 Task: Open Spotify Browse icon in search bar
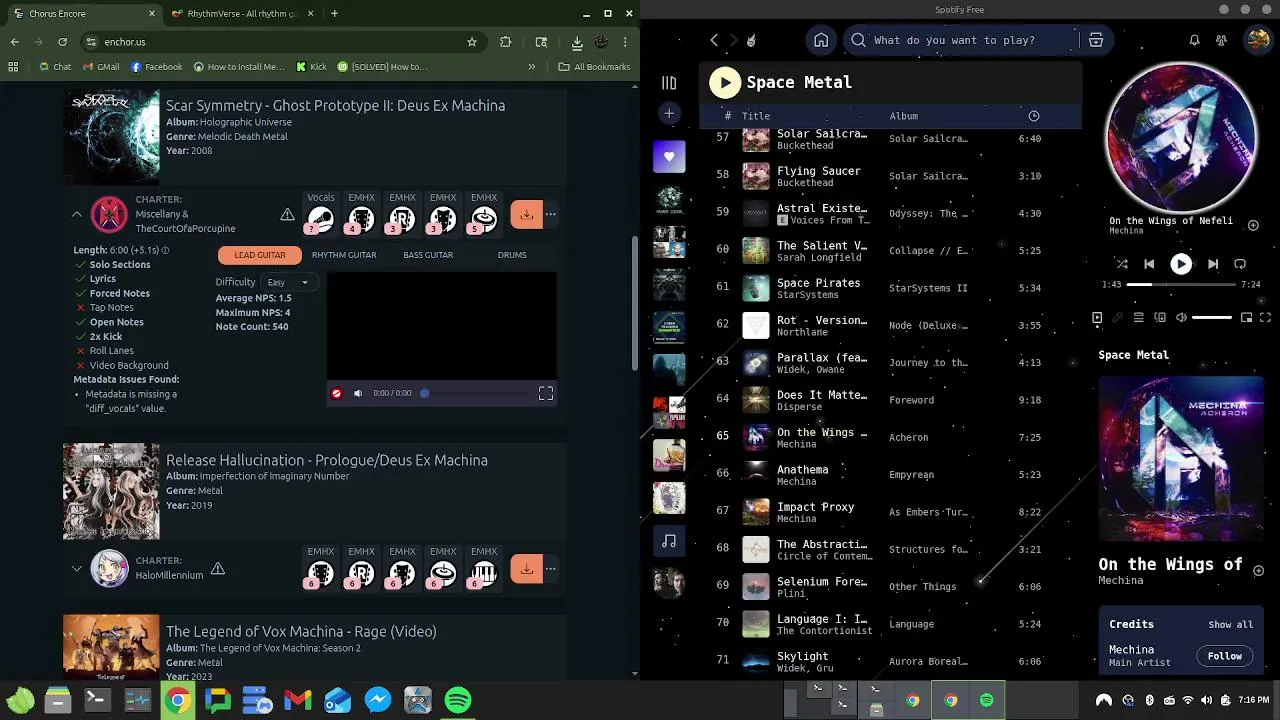point(1096,40)
